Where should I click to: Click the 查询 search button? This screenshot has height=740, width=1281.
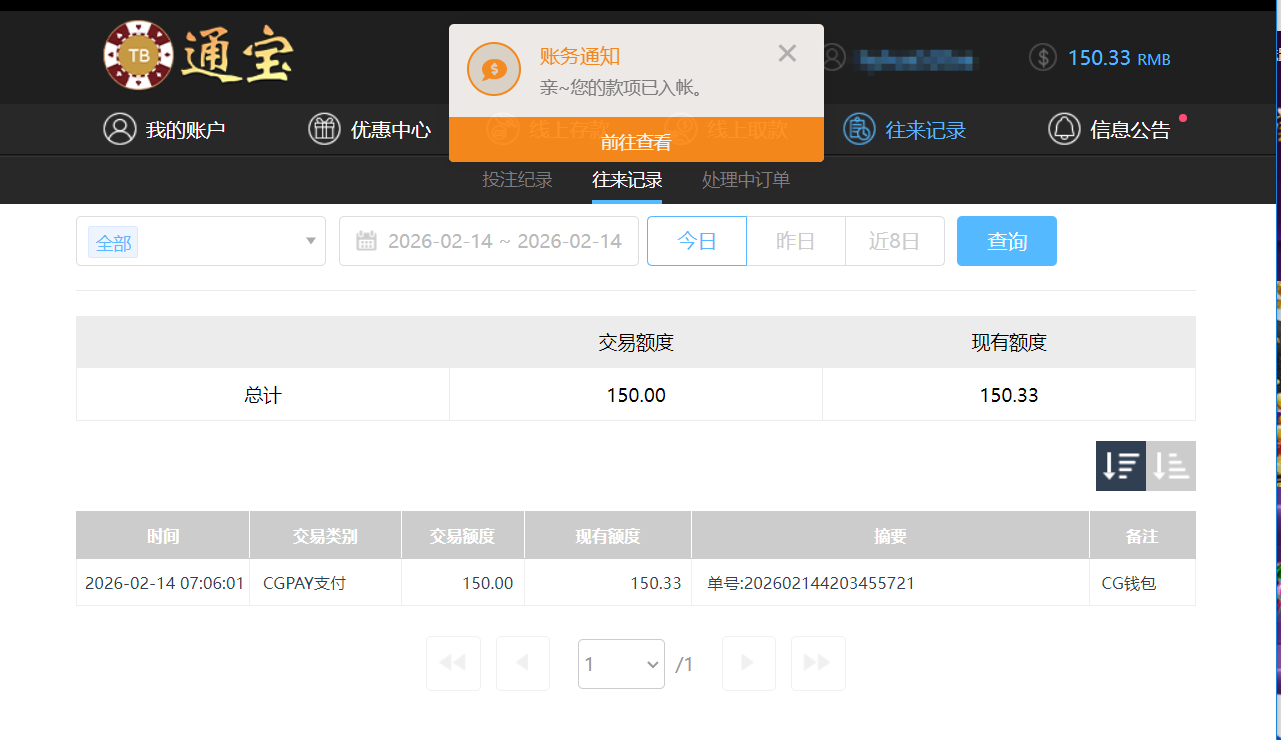(x=1006, y=241)
